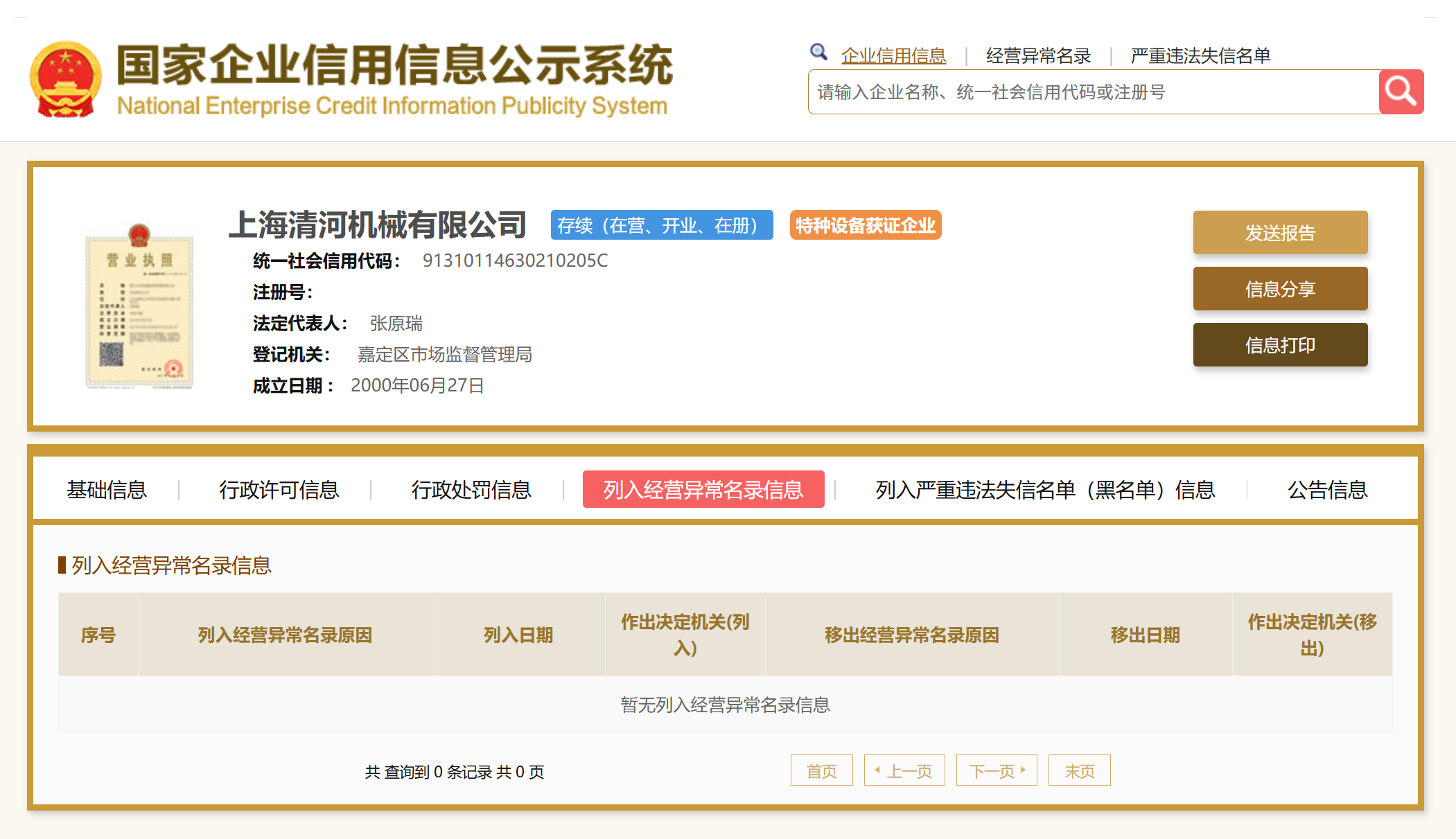The height and width of the screenshot is (839, 1456).
Task: Click the 作出决定机关(移出) column header
Action: [1313, 635]
